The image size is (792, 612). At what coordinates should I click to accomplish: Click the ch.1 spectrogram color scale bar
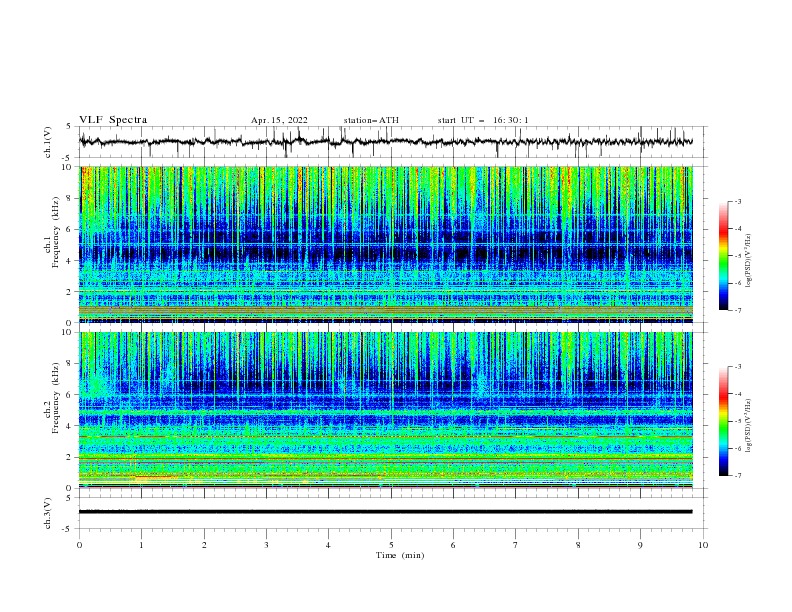724,256
